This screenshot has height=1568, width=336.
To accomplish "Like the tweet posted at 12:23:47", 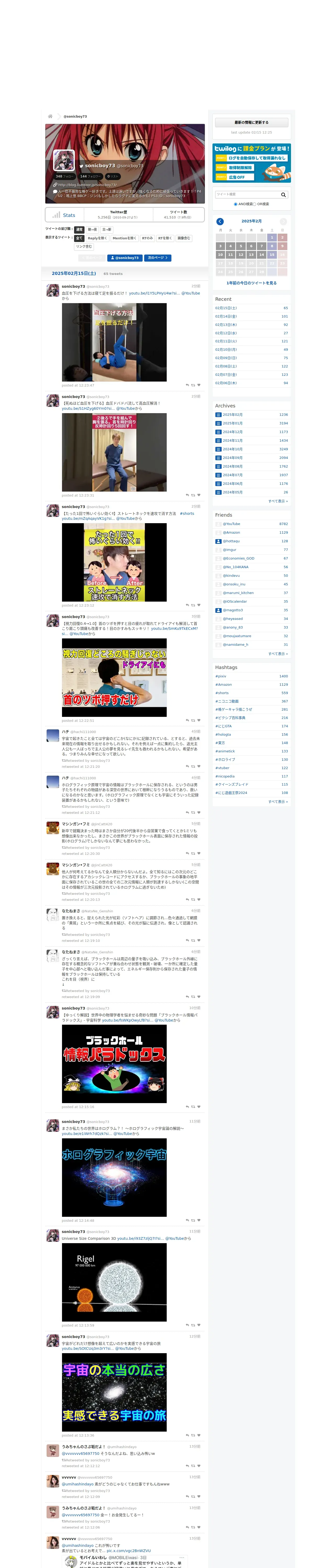I will 199,385.
